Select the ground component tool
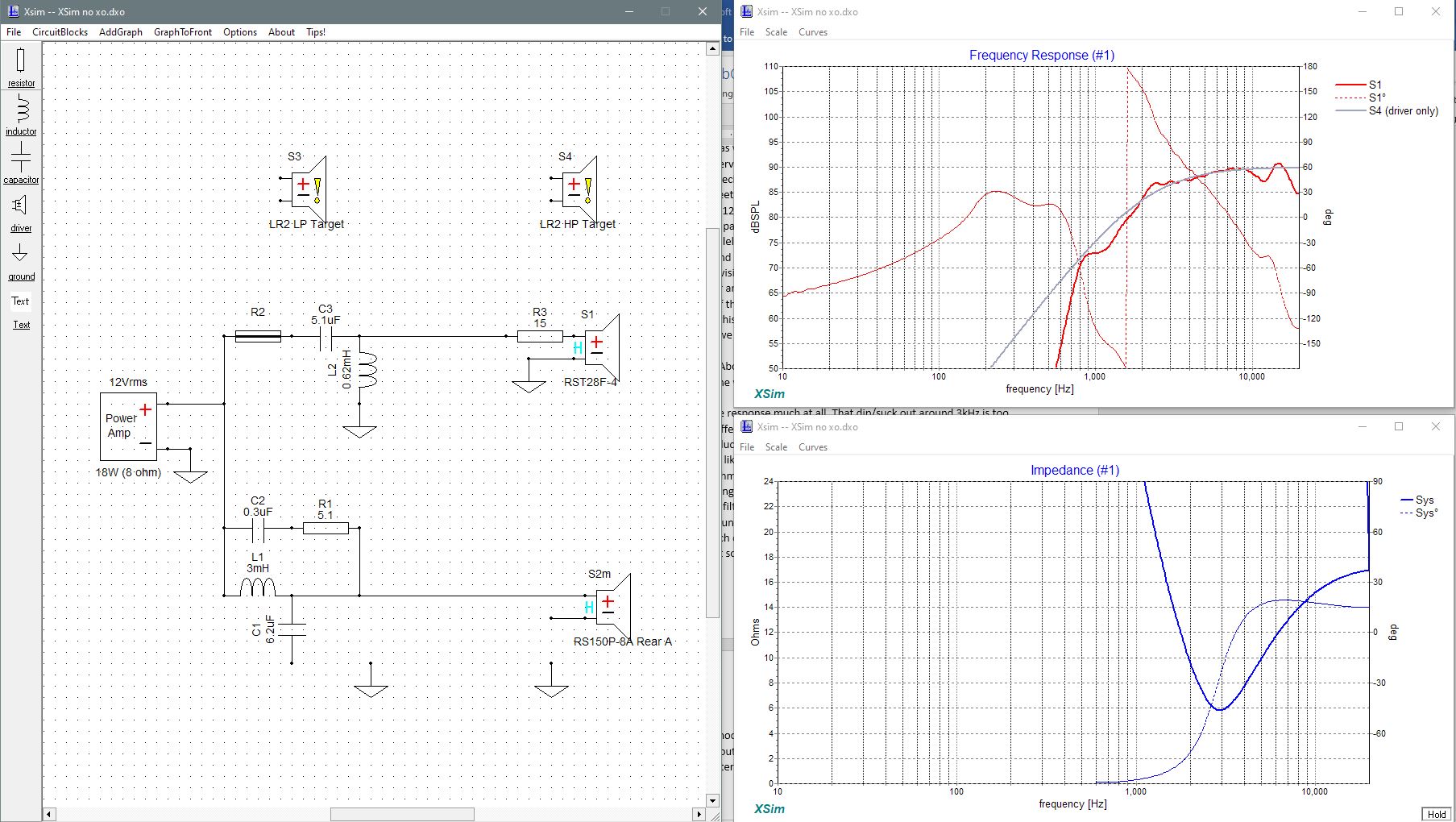The image size is (1456, 822). pos(21,260)
